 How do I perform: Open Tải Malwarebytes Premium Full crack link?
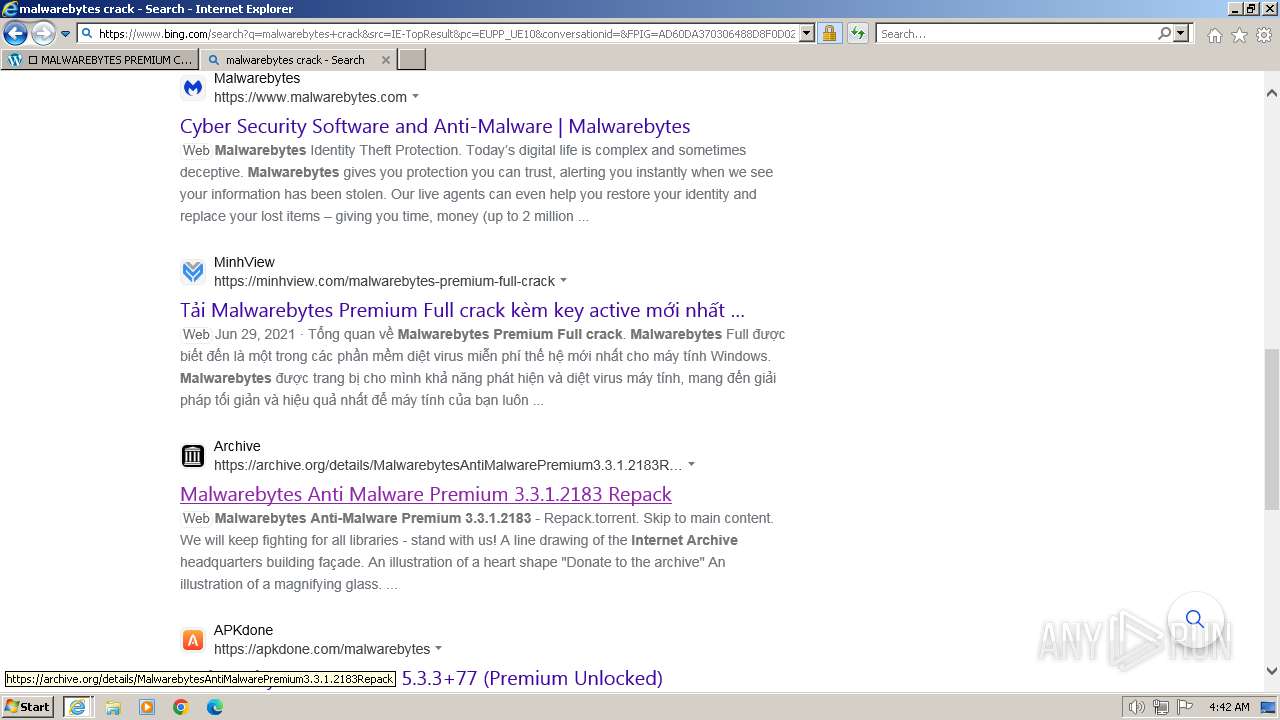[462, 310]
